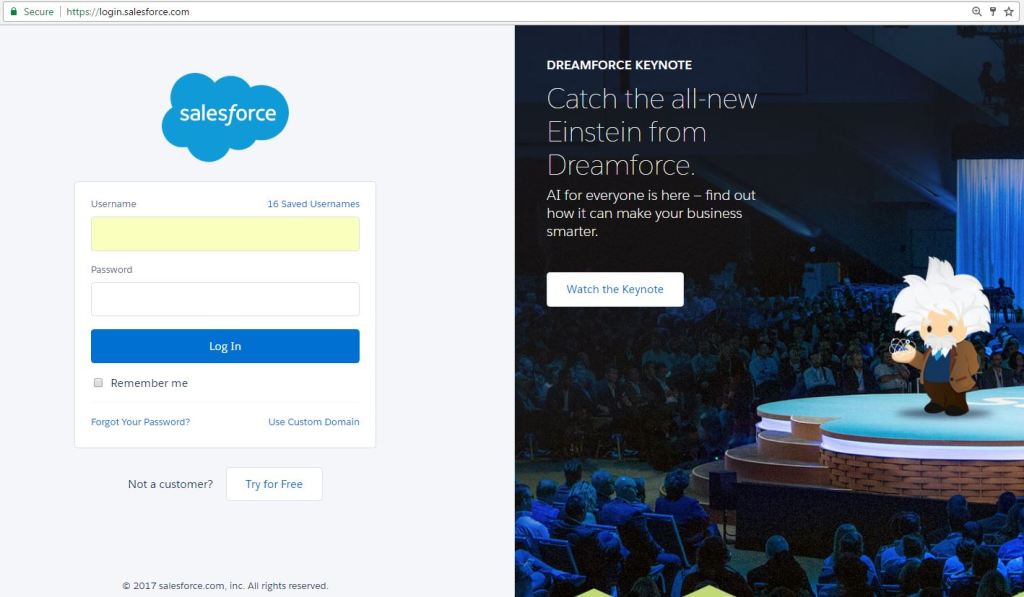Screen dimensions: 1024x597
Task: Click the 'Catch the all-new Einstein' headline
Action: (652, 132)
